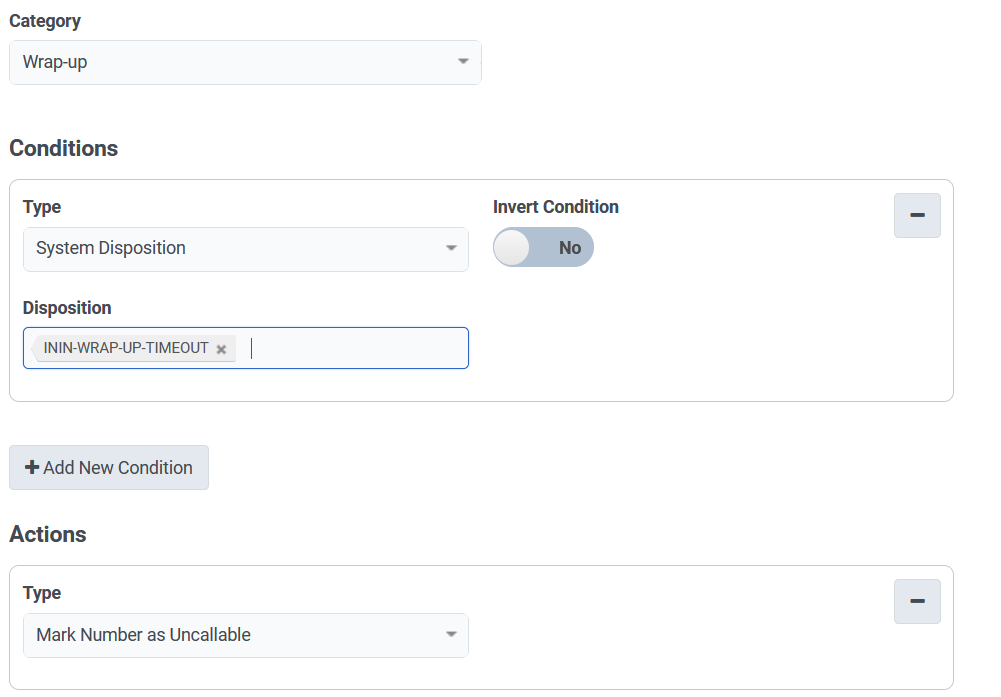Screen dimensions: 1001x697
Task: Click the plus icon beside Add New Condition
Action: pos(32,467)
